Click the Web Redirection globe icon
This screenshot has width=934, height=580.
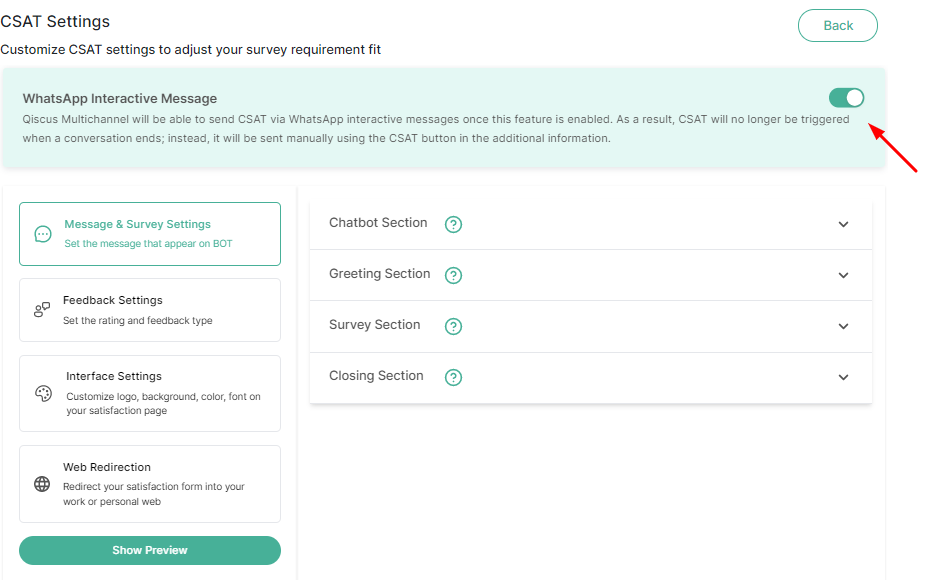click(42, 484)
